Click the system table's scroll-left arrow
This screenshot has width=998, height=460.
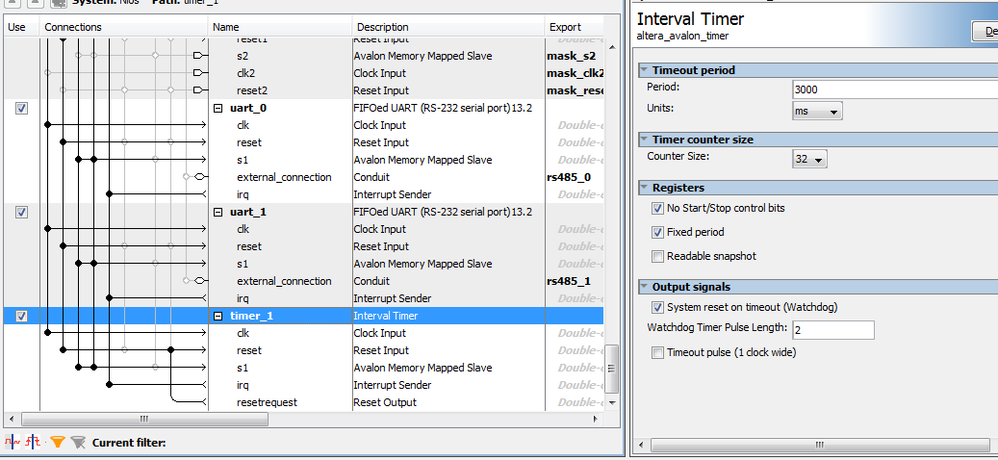[11, 419]
